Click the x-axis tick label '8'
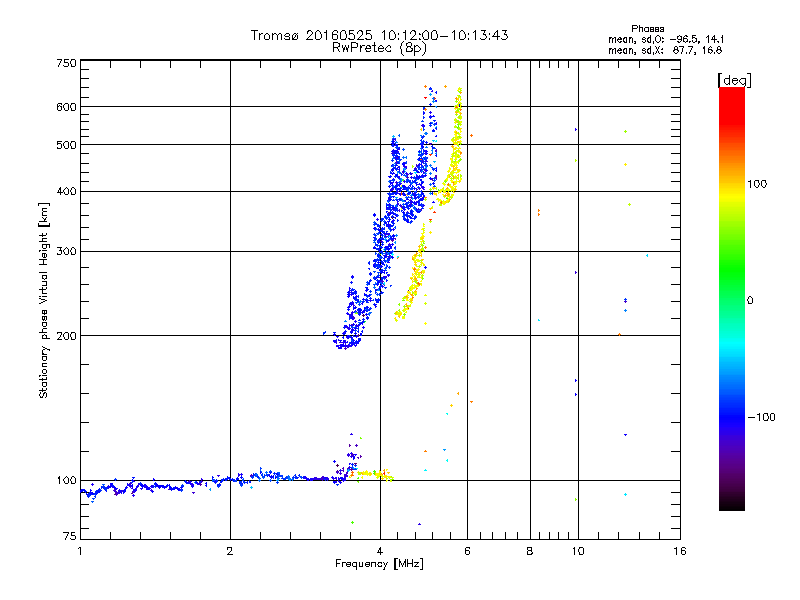Screen dimensions: 800x600 click(530, 551)
